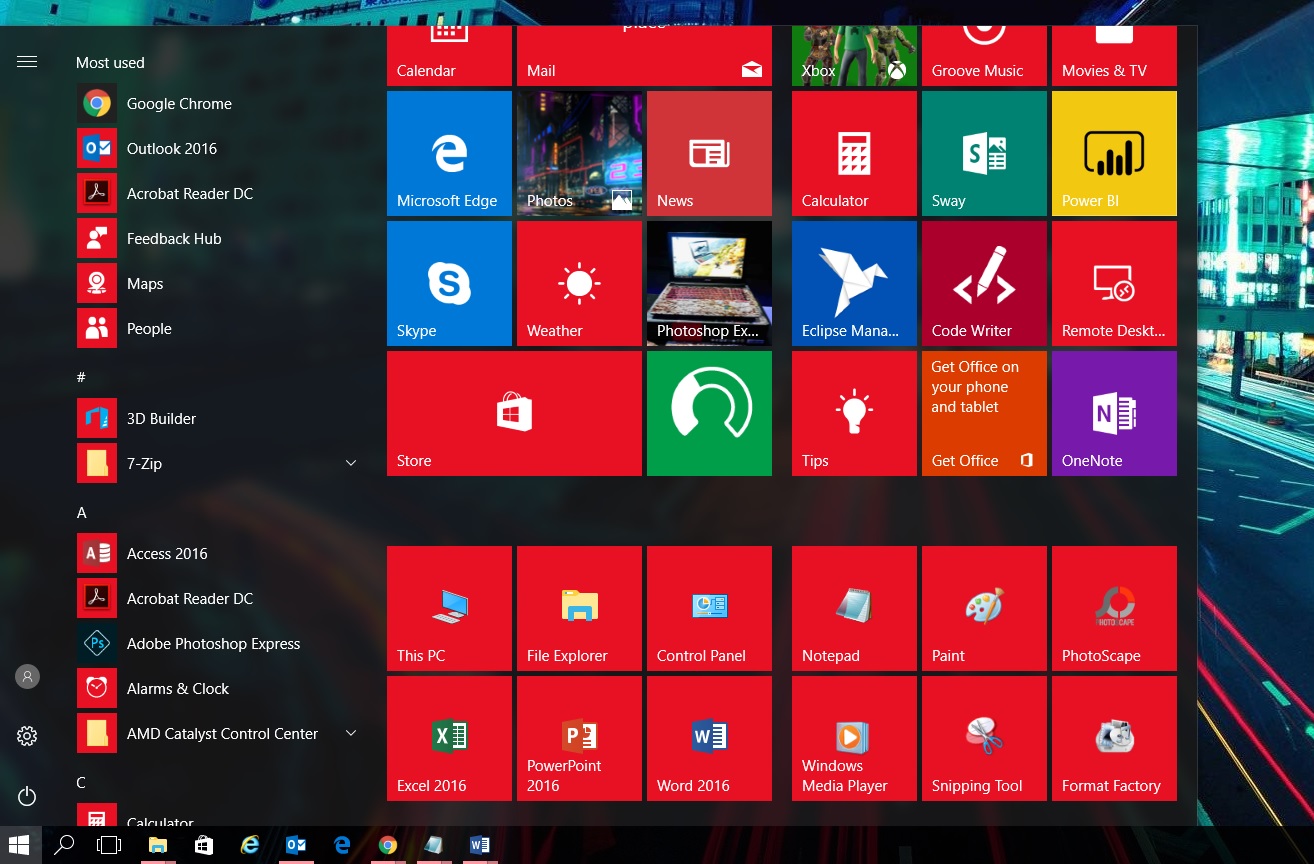
Task: Open the taskbar Search magnifier
Action: click(x=64, y=845)
